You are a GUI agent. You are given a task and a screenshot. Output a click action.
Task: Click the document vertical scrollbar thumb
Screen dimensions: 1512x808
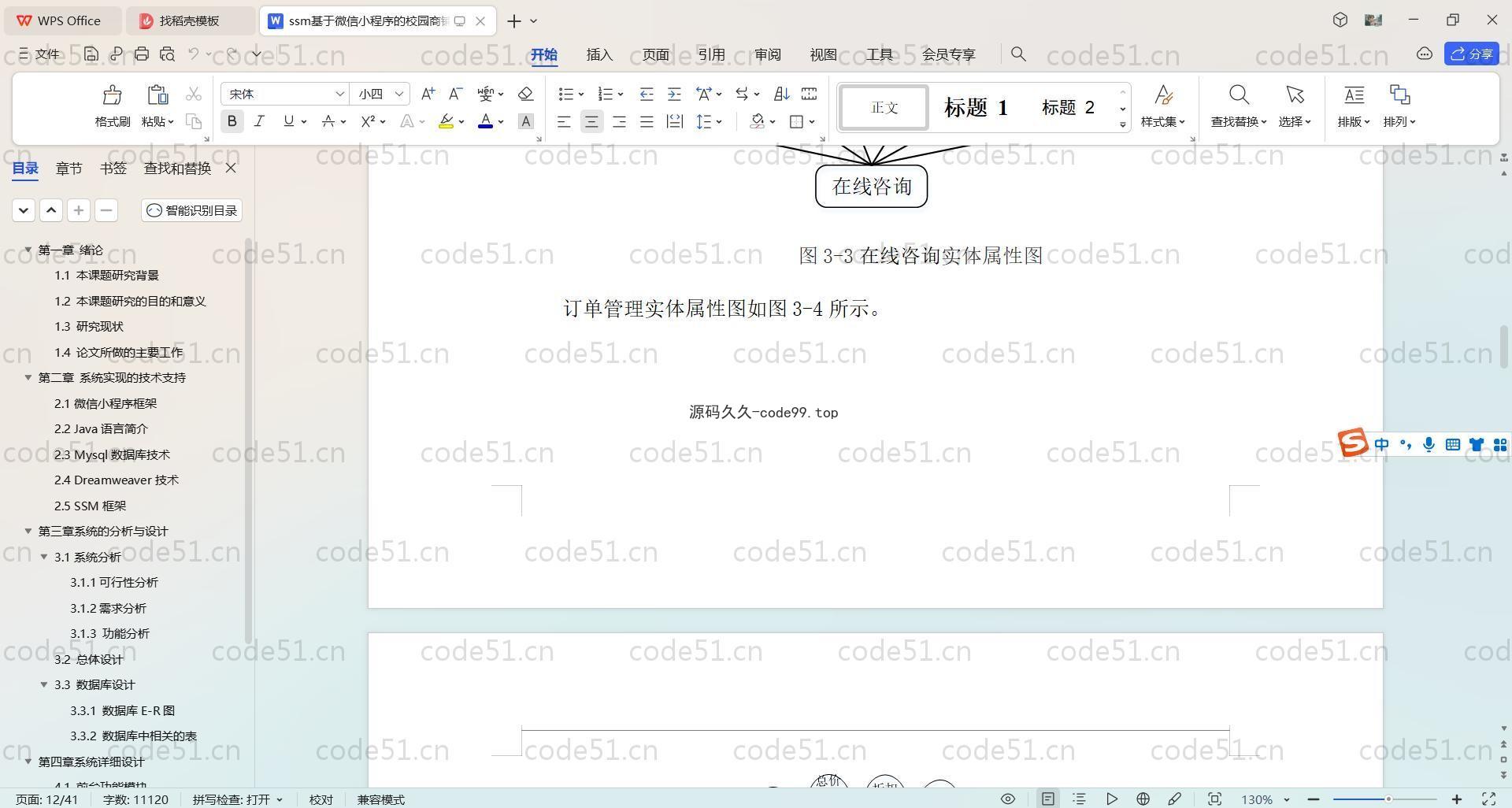[1503, 347]
